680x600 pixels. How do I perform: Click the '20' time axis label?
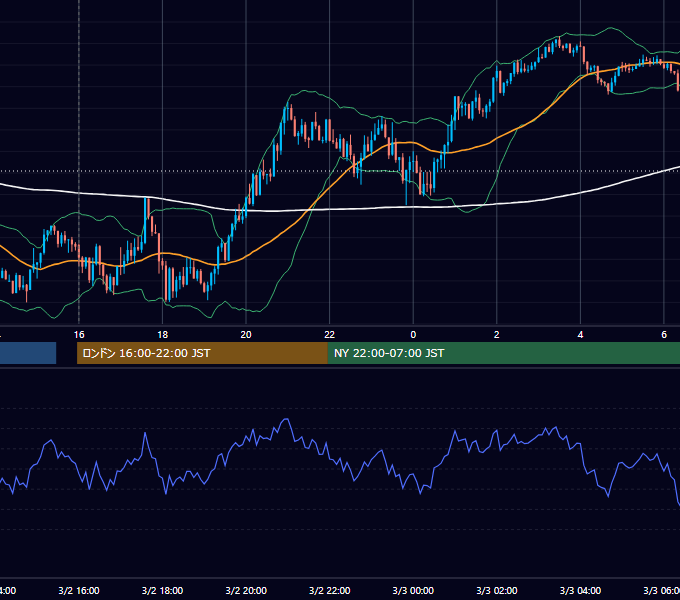coord(246,335)
